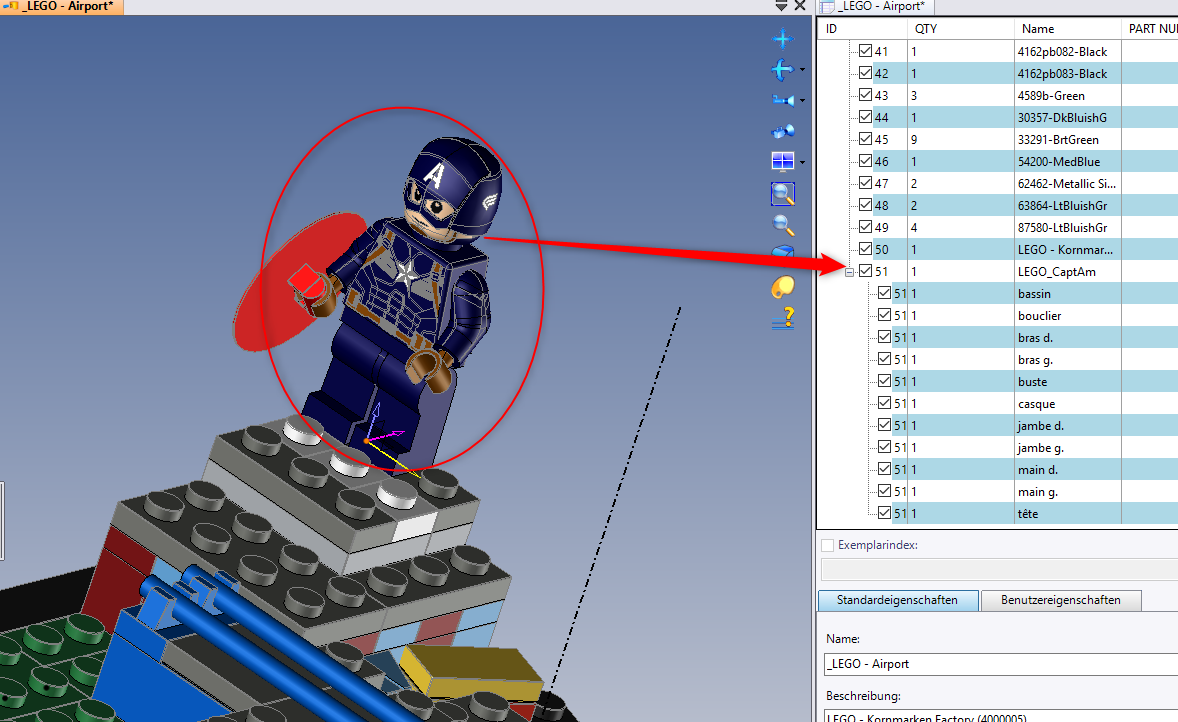Viewport: 1178px width, 722px height.
Task: Click the Name input field
Action: coord(1001,664)
